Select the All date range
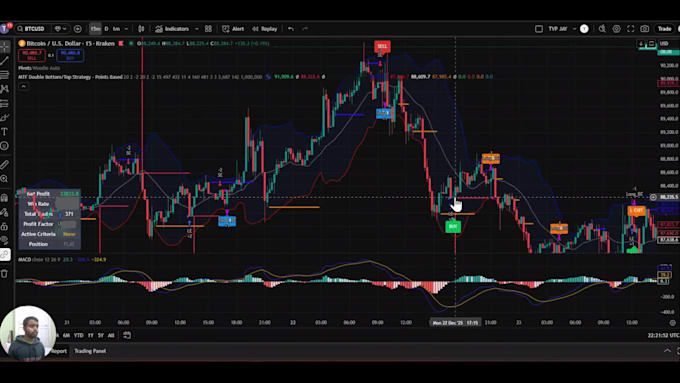Viewport: 680px width, 383px height. pos(111,335)
